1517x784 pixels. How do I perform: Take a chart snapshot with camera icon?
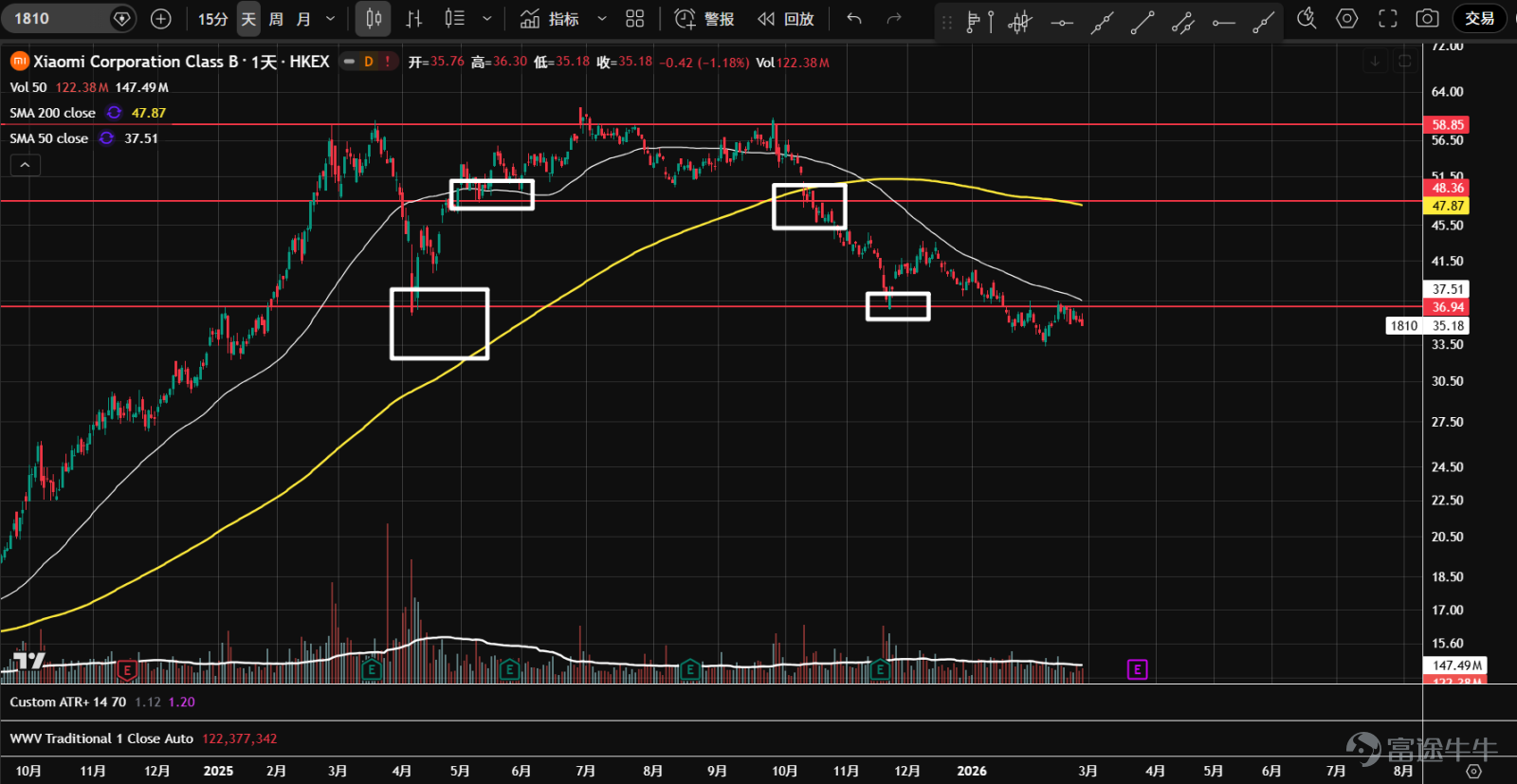[1427, 18]
